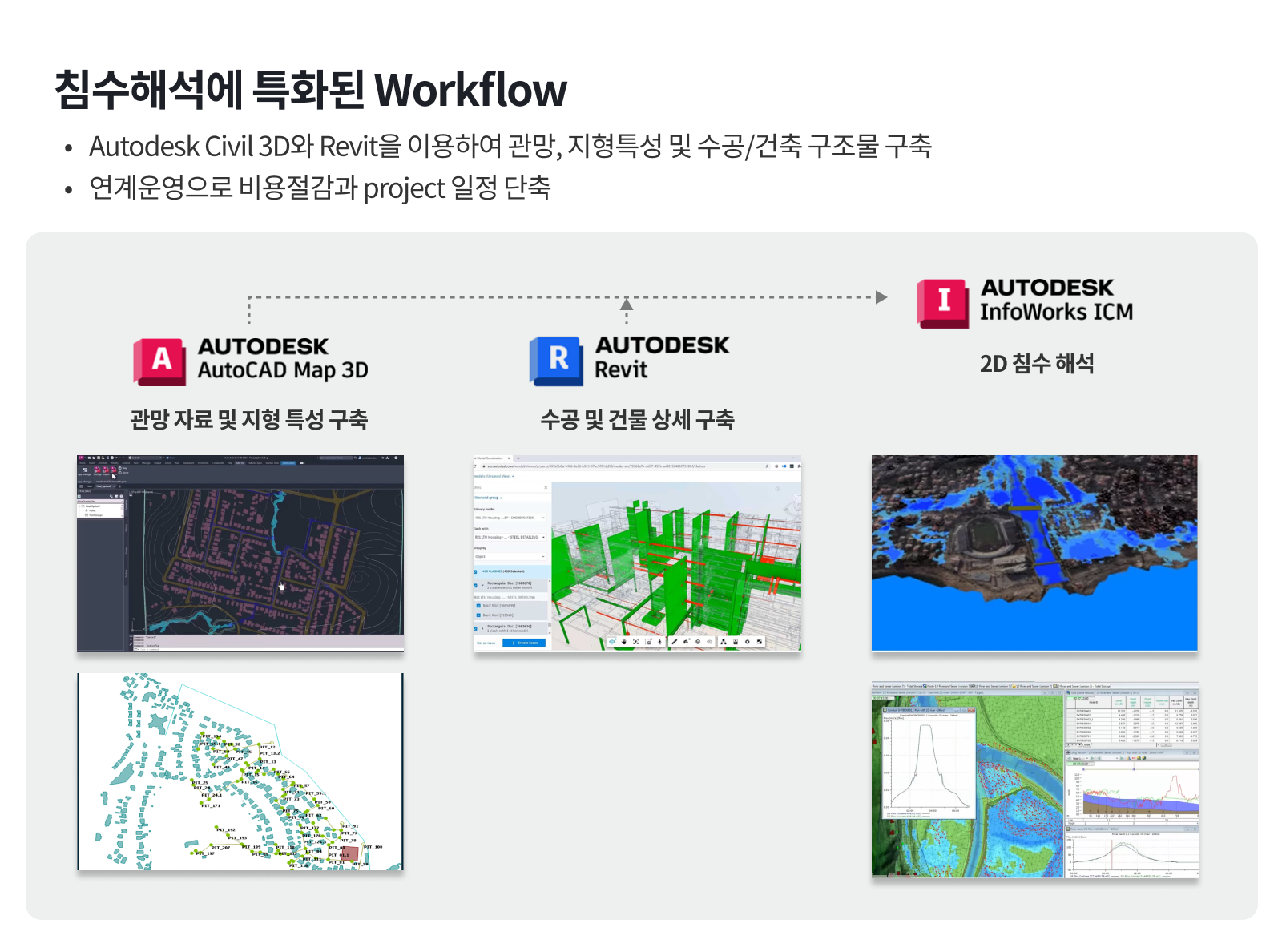Viewport: 1282px width, 952px height.
Task: Open the Clash with STEEL DETAILING dropdown
Action: pyautogui.click(x=510, y=537)
